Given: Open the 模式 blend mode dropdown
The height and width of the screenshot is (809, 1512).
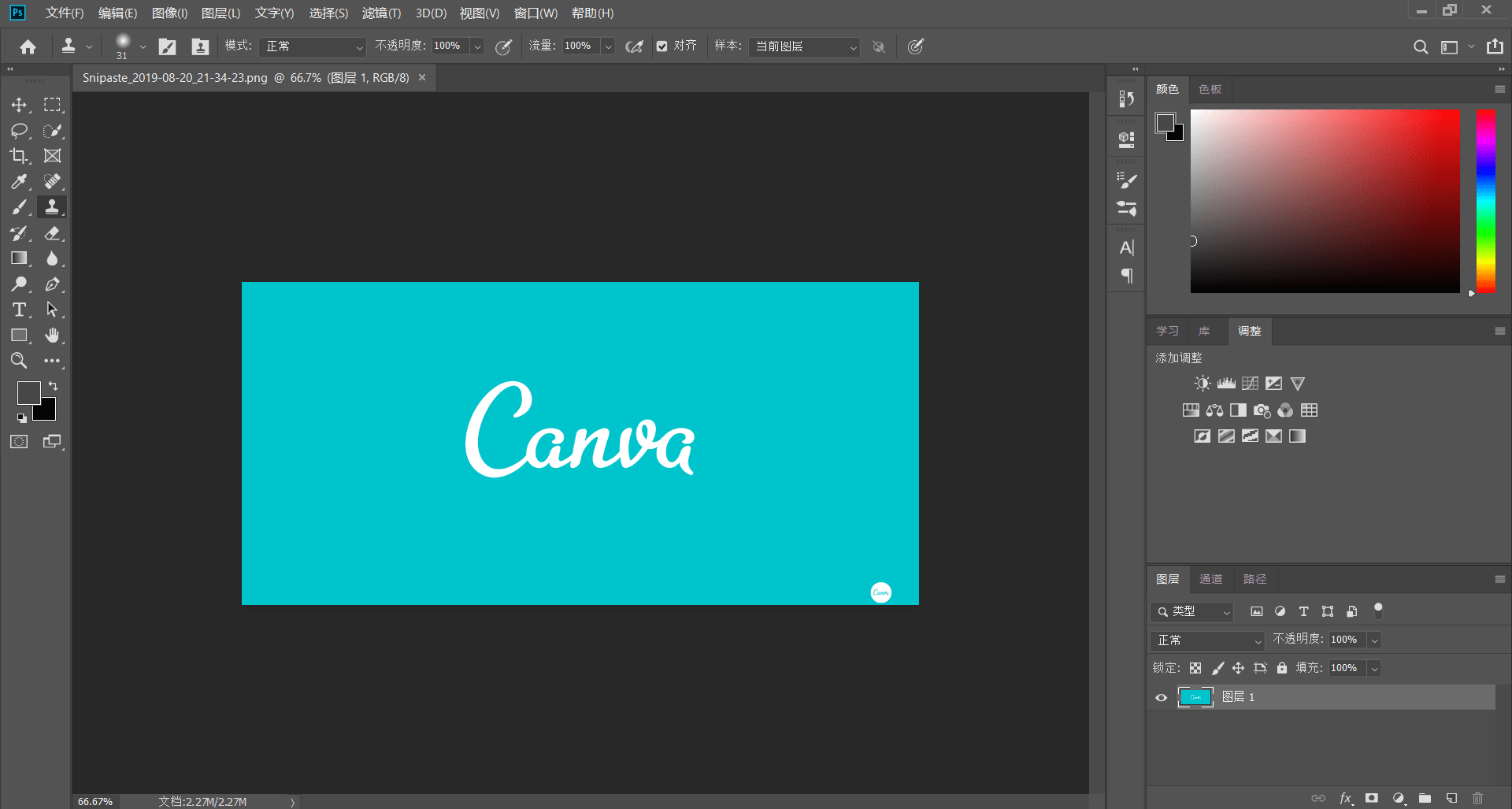Looking at the screenshot, I should (x=313, y=46).
